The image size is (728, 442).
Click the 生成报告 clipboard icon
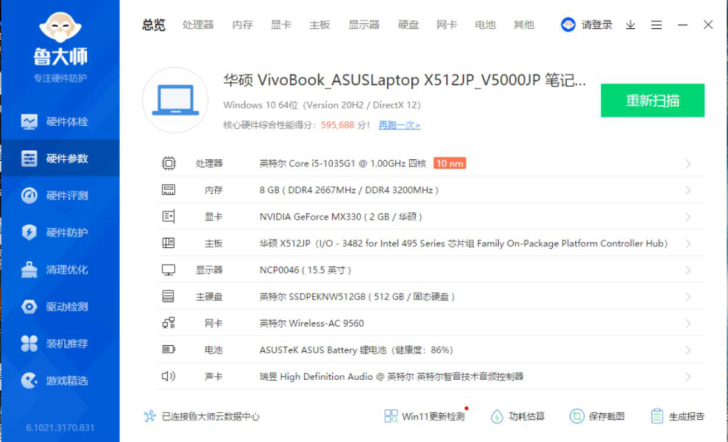pyautogui.click(x=657, y=416)
